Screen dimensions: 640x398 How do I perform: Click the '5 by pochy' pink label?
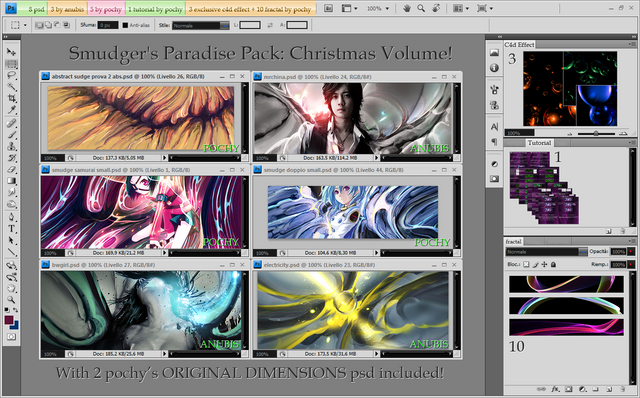106,9
